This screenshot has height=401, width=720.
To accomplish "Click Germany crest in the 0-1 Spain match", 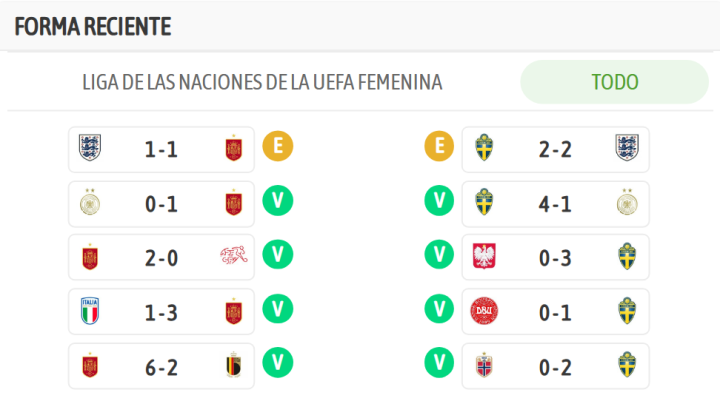I will click(90, 203).
